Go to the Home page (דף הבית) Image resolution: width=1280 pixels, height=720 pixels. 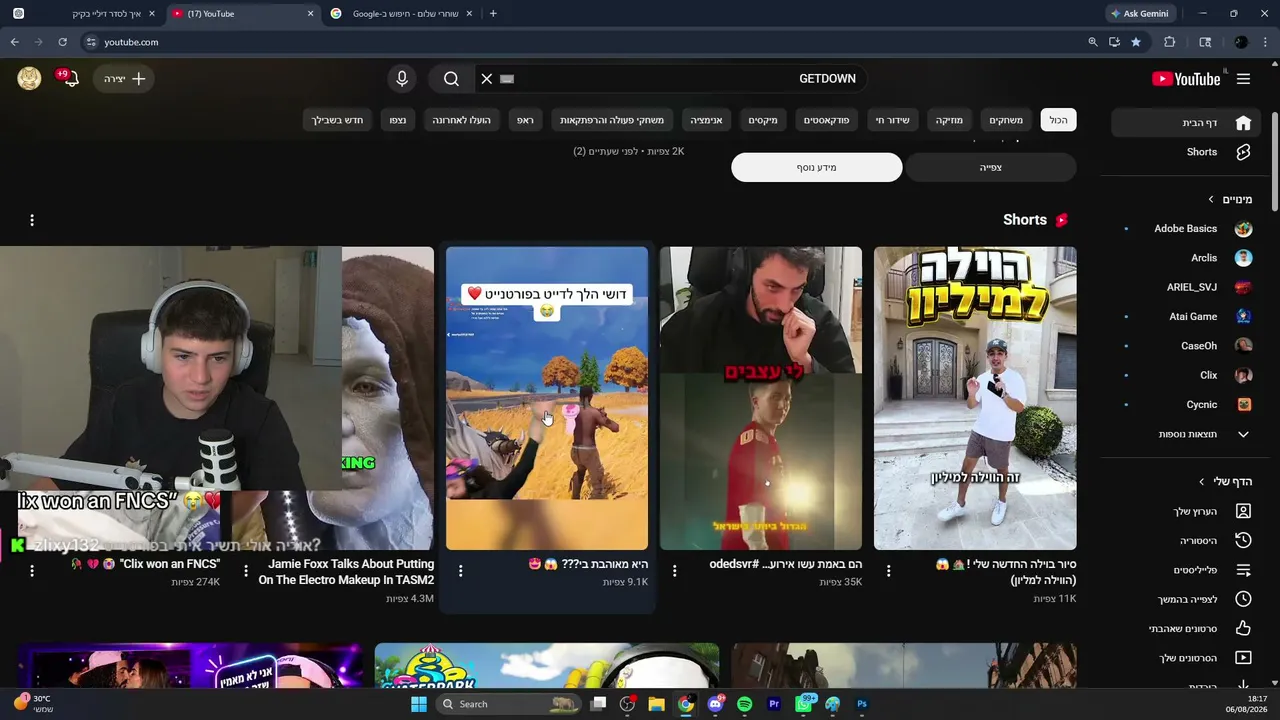click(x=1186, y=123)
